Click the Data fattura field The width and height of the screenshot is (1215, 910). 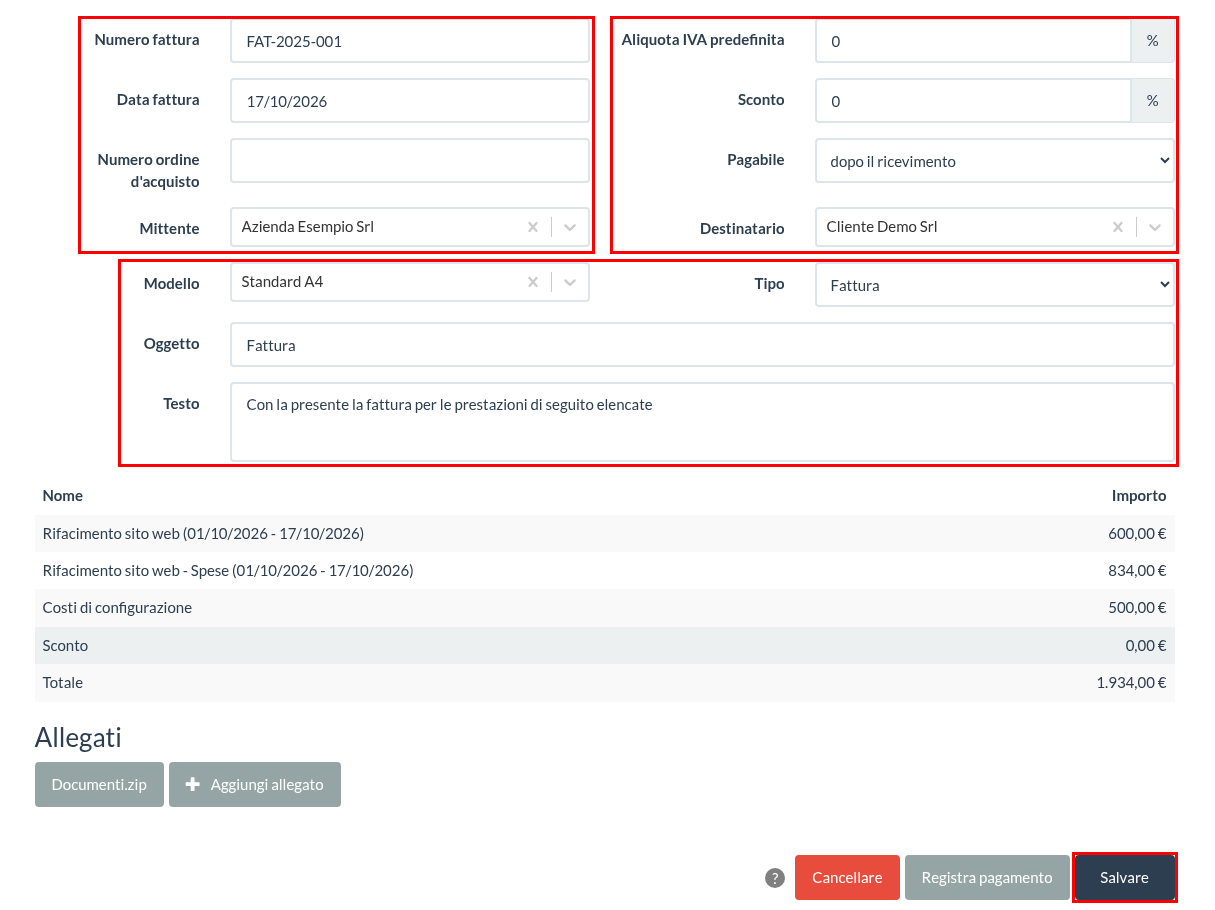click(x=410, y=101)
